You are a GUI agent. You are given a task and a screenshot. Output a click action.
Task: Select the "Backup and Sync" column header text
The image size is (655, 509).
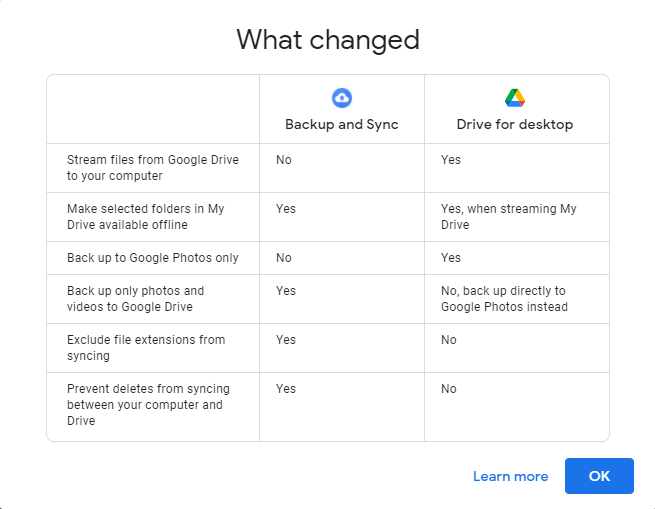[x=342, y=125]
